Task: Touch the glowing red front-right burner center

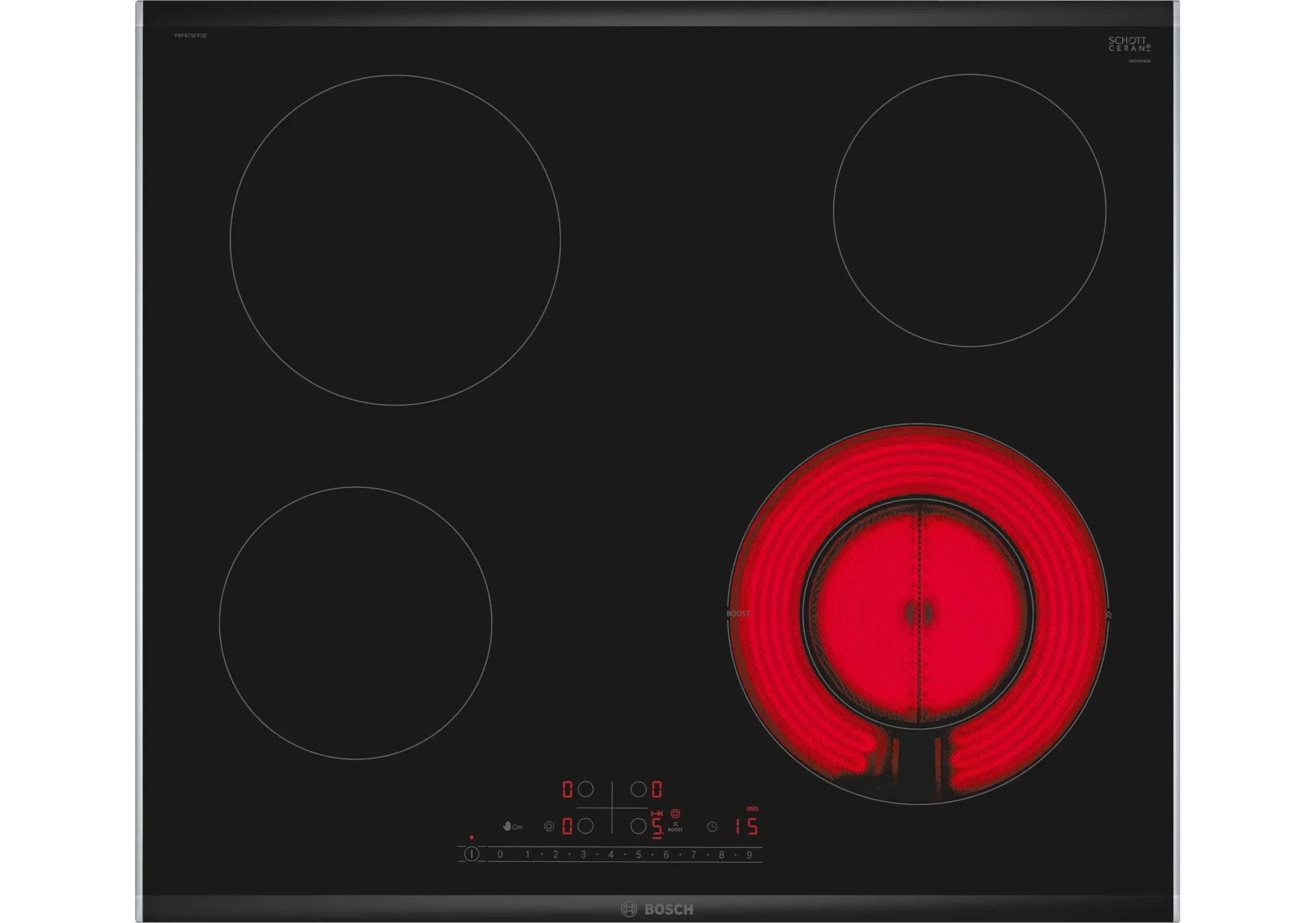Action: [x=918, y=613]
